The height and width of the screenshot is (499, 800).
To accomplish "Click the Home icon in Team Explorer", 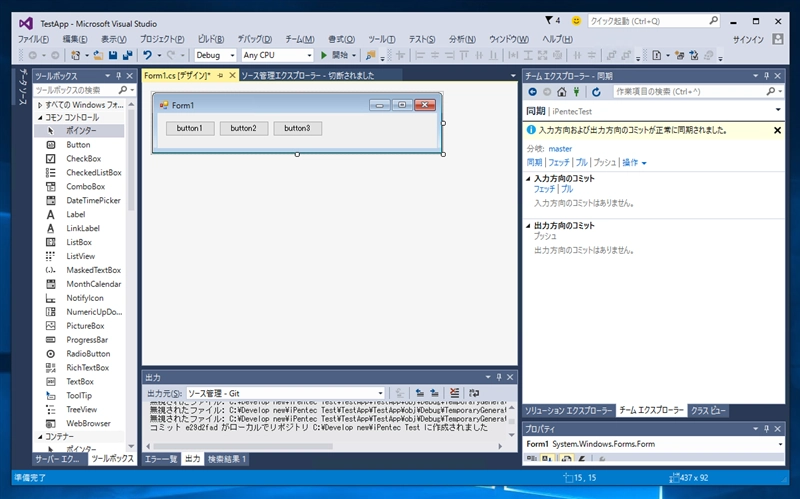I will tap(562, 92).
